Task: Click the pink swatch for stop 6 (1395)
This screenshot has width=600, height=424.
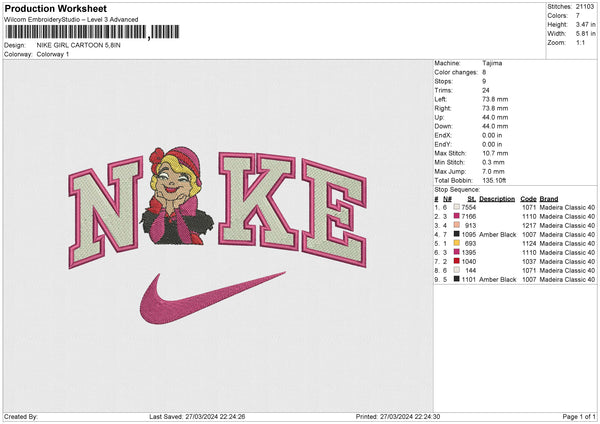Action: click(457, 252)
